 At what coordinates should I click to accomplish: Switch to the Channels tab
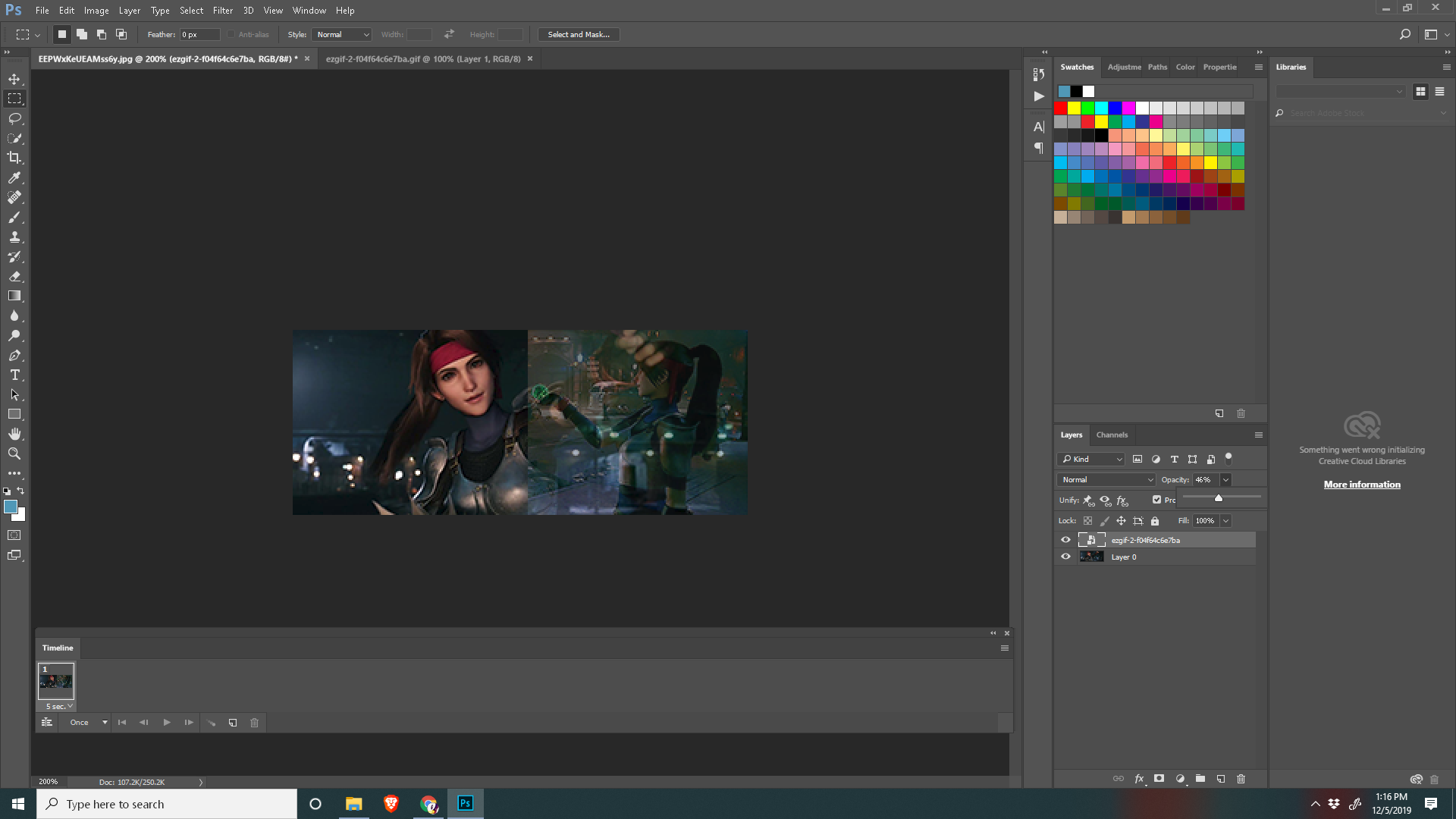click(1111, 435)
